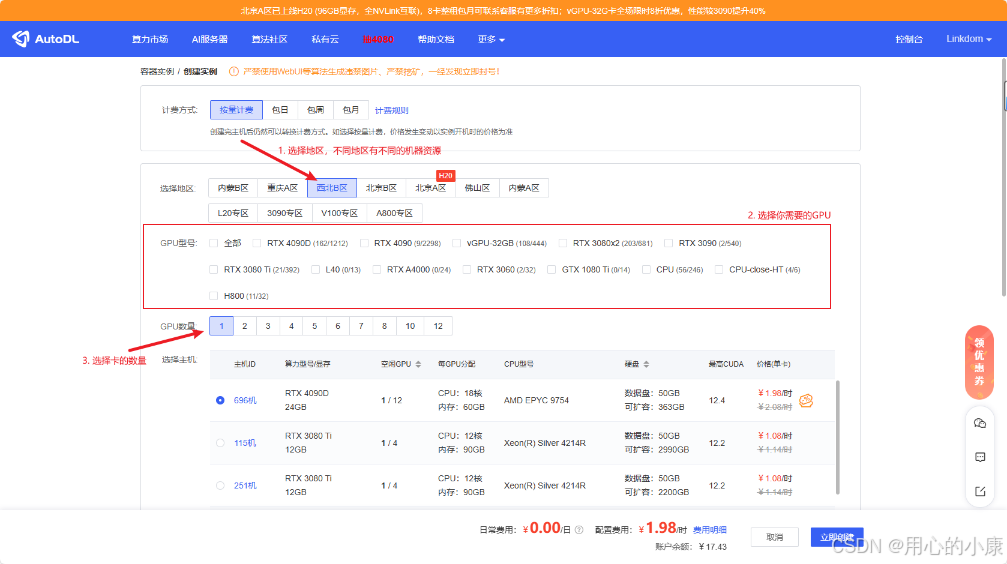Viewport: 1007px width, 564px height.
Task: Check the vGPU-32GB checkbox
Action: [x=457, y=243]
